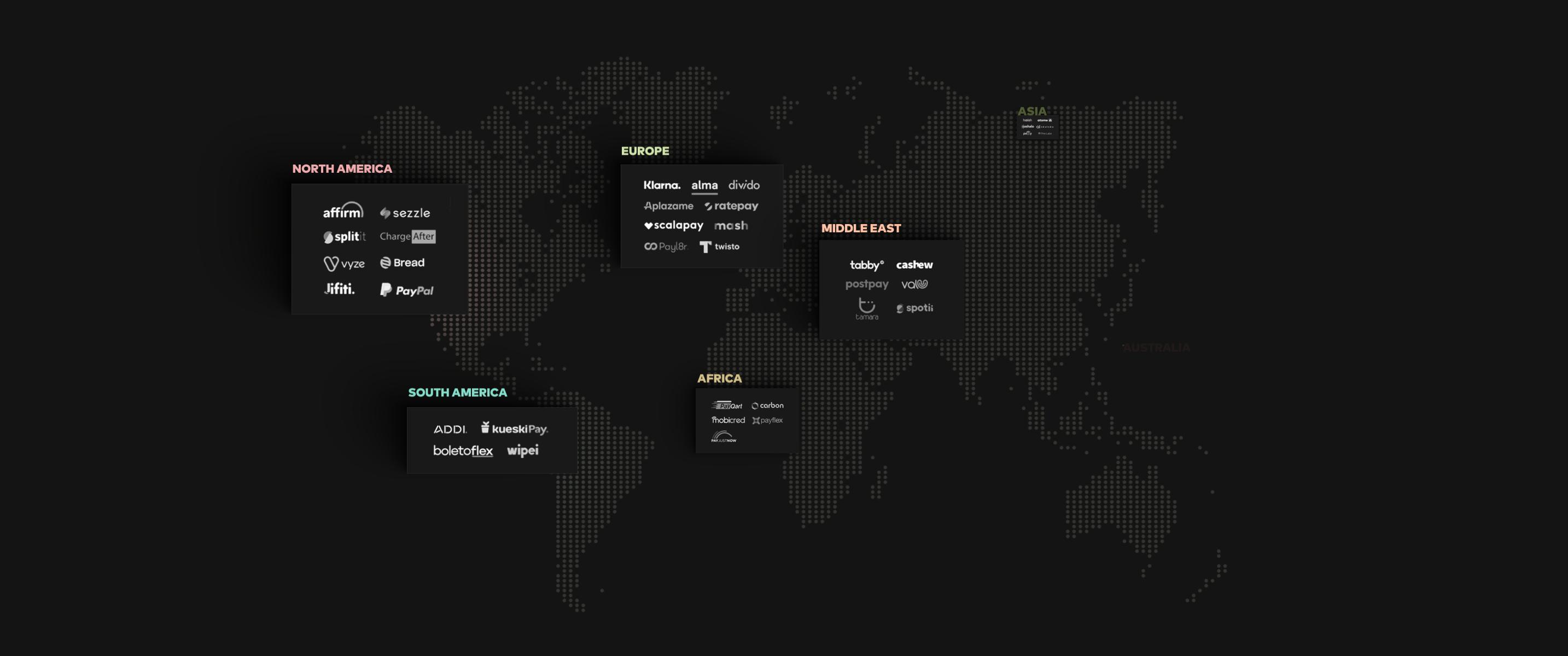Click the KueskiPay logo

[514, 429]
